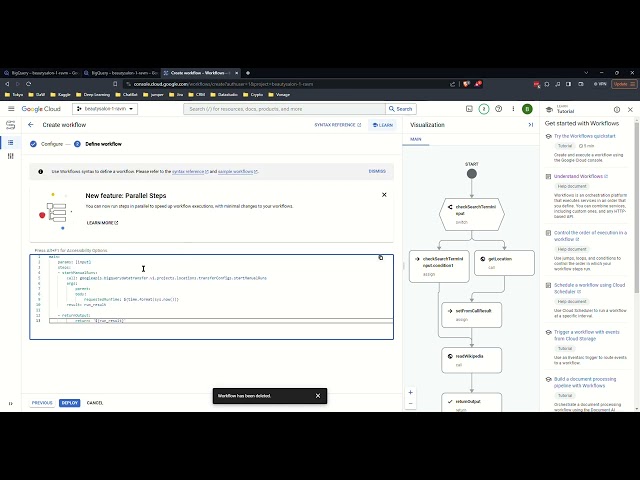Switch to first BigQuery browser tab
Image resolution: width=640 pixels, height=480 pixels.
point(41,73)
